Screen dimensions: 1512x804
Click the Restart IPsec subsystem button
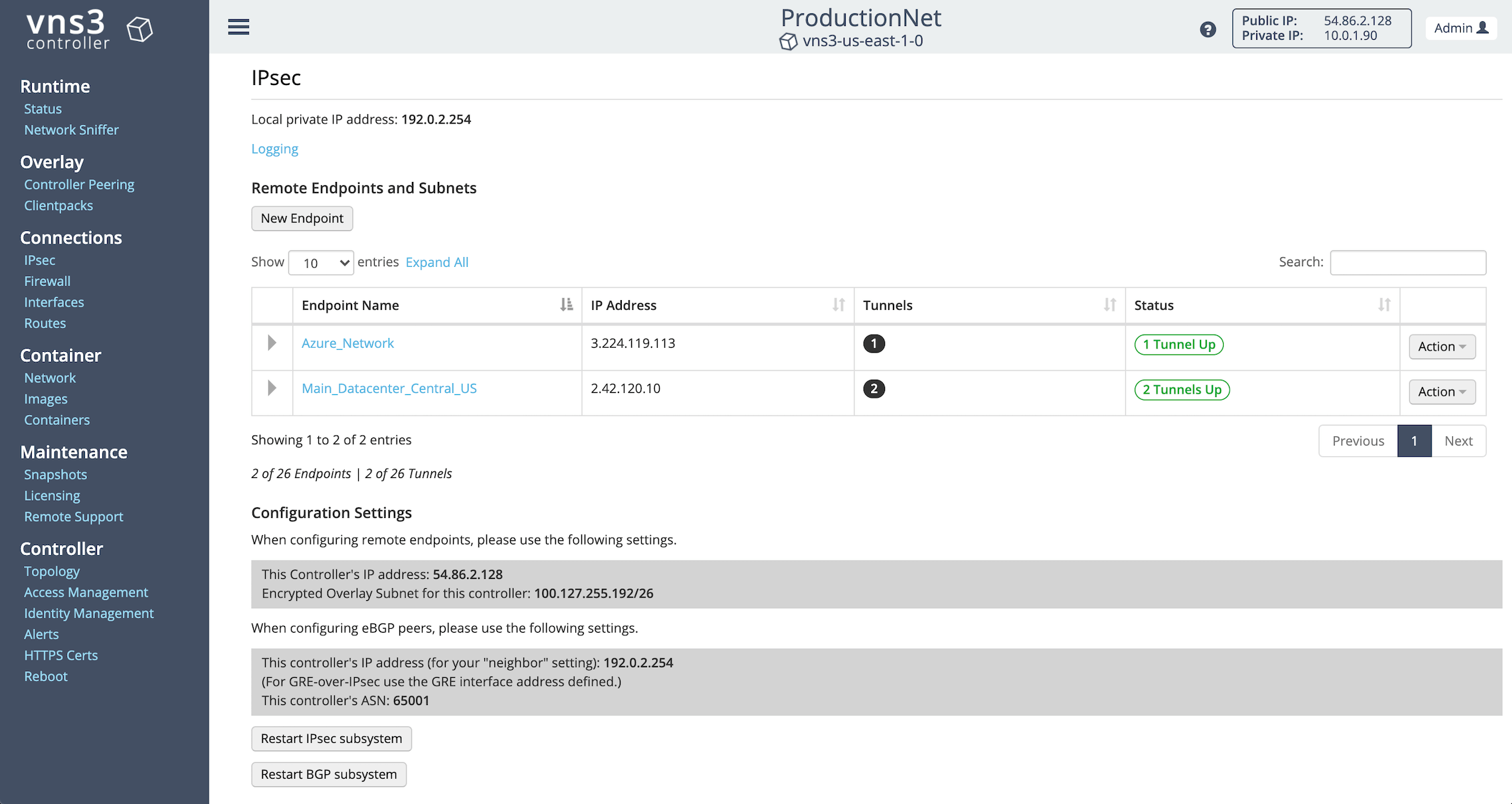point(331,738)
